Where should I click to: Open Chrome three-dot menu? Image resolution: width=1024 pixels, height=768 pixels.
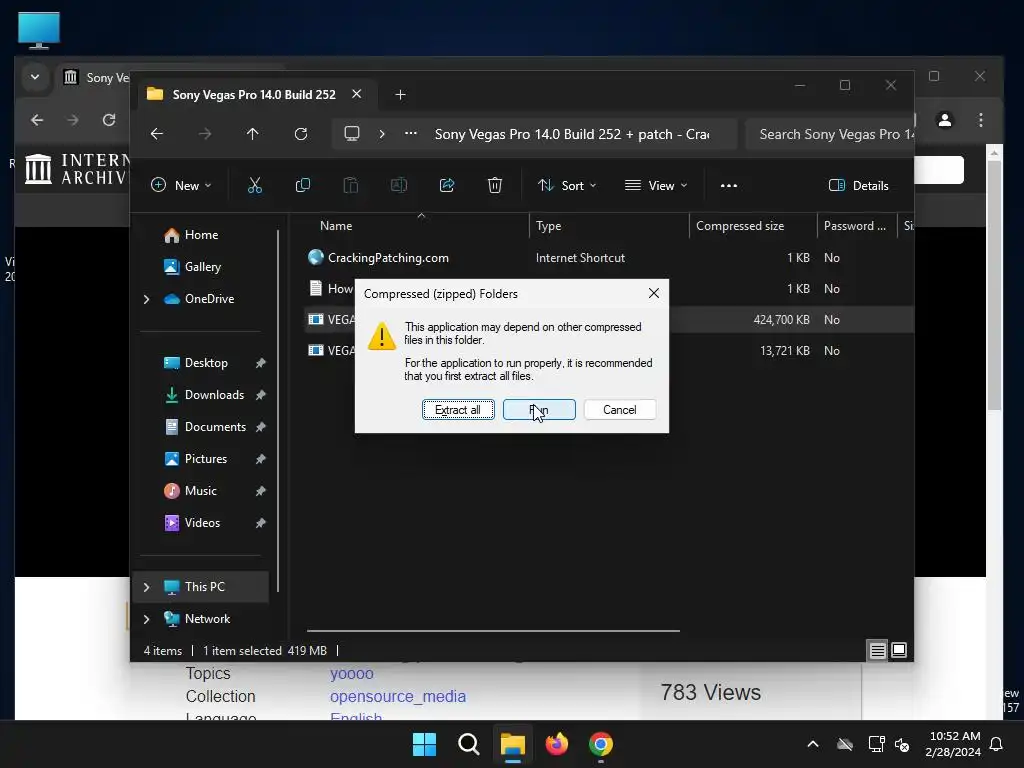(981, 120)
